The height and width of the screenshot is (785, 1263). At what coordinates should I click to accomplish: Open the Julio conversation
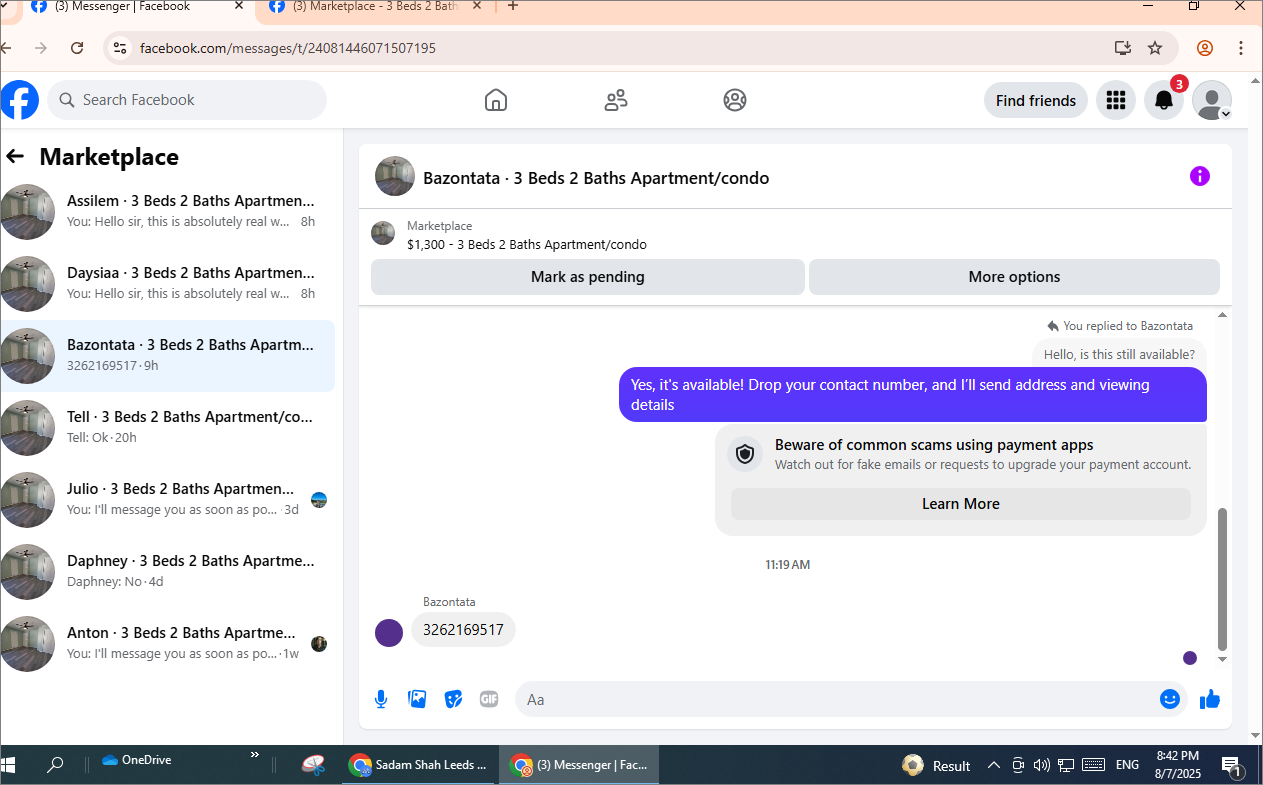(x=167, y=499)
